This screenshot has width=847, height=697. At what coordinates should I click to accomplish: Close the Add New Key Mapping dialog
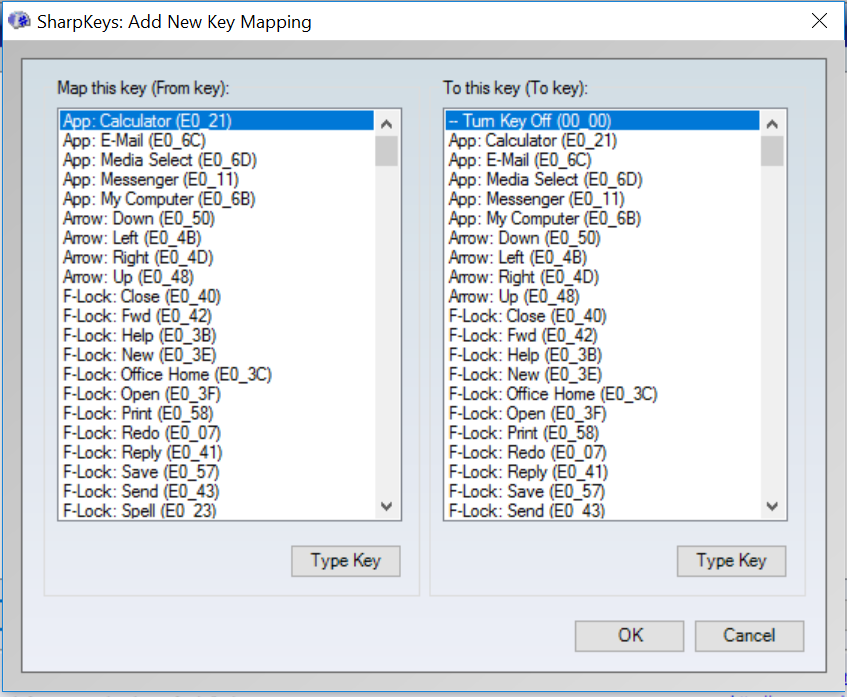[x=819, y=21]
